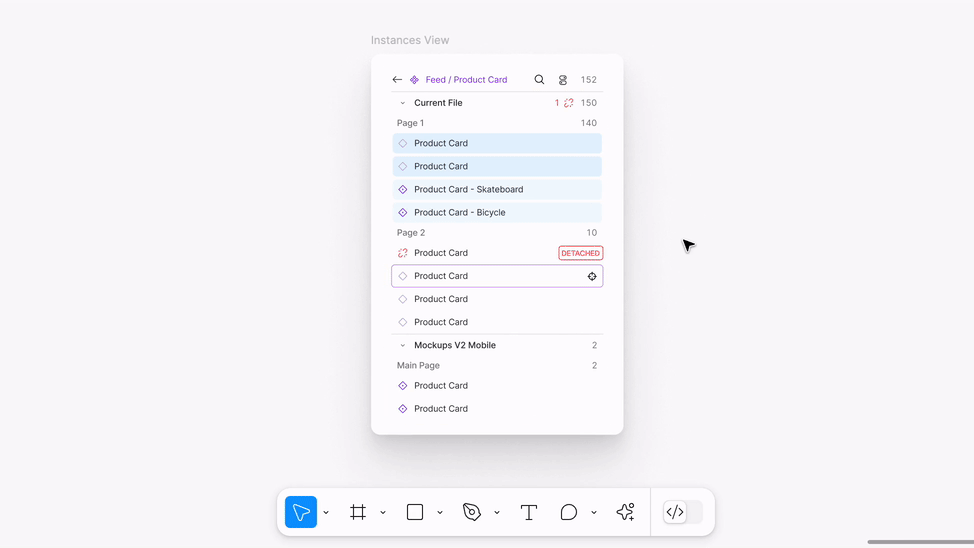Select the last Product Card under Page 2

497,322
